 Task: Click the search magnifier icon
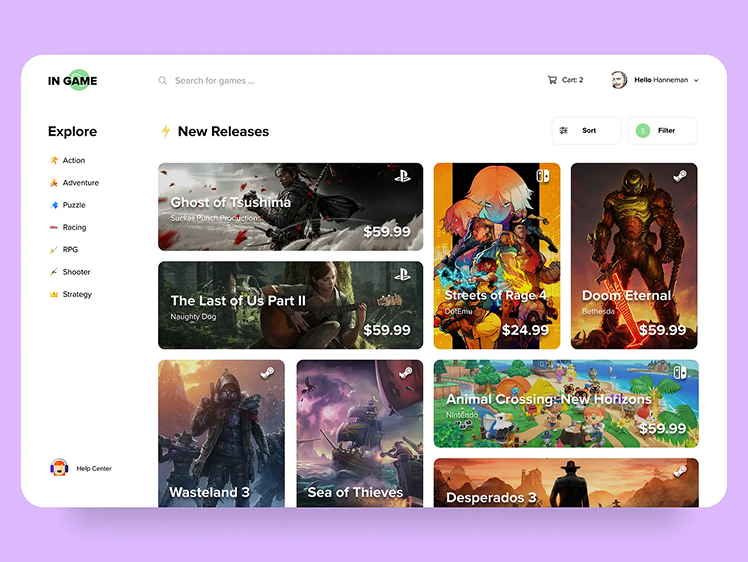tap(163, 81)
